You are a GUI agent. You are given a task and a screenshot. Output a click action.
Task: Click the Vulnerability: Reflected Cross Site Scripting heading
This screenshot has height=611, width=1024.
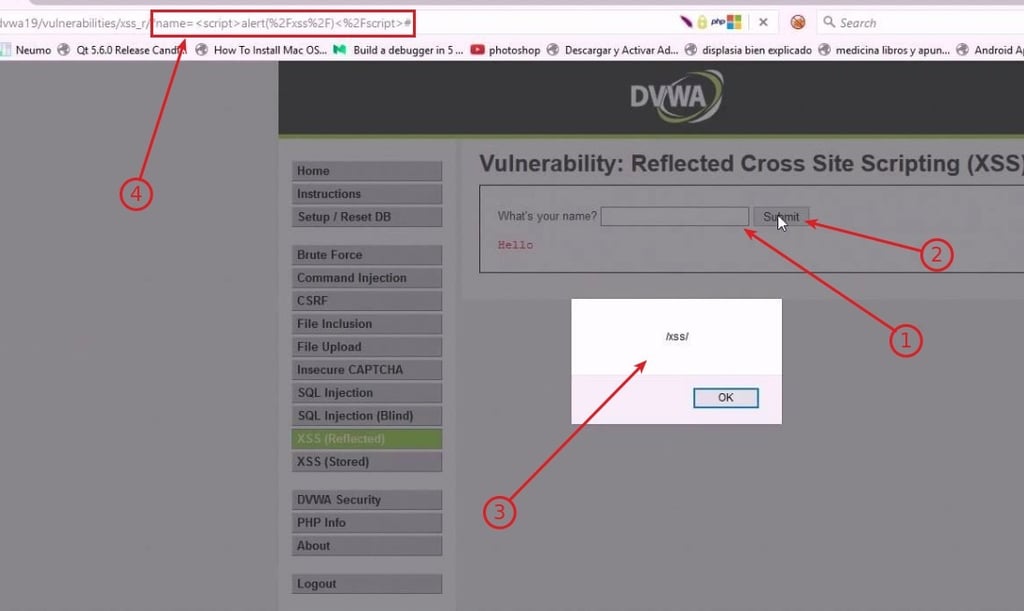[751, 163]
